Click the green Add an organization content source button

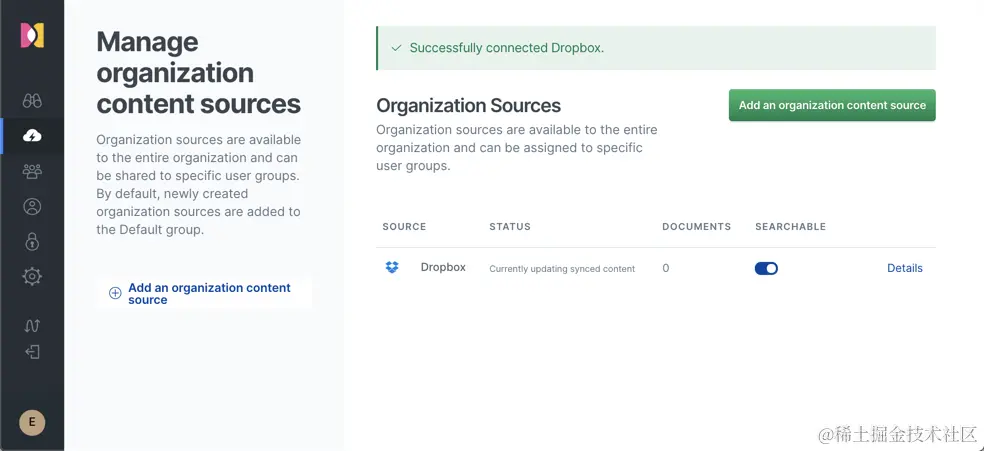point(832,105)
